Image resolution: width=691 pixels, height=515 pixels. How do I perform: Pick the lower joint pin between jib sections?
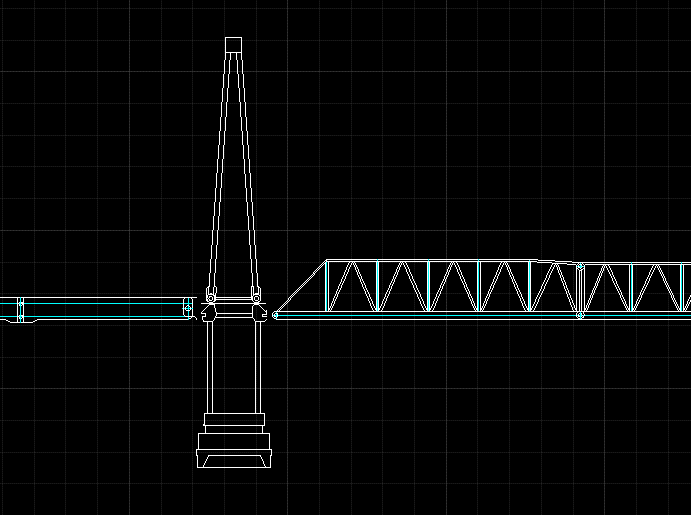580,315
